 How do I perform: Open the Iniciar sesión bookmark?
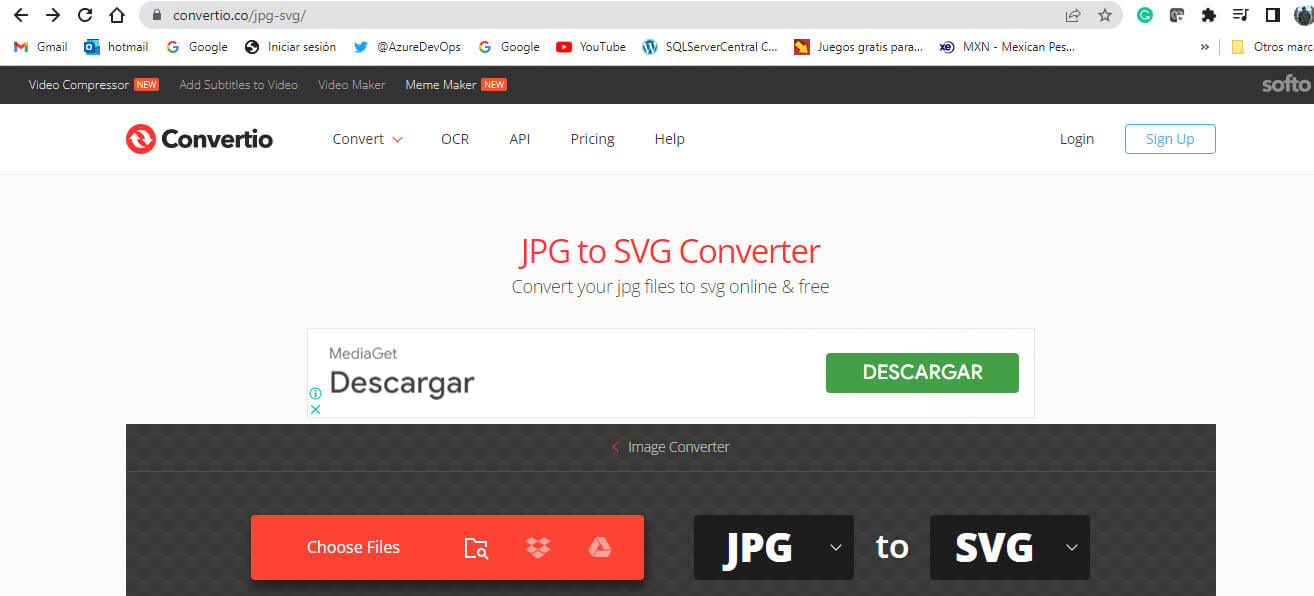pyautogui.click(x=290, y=47)
